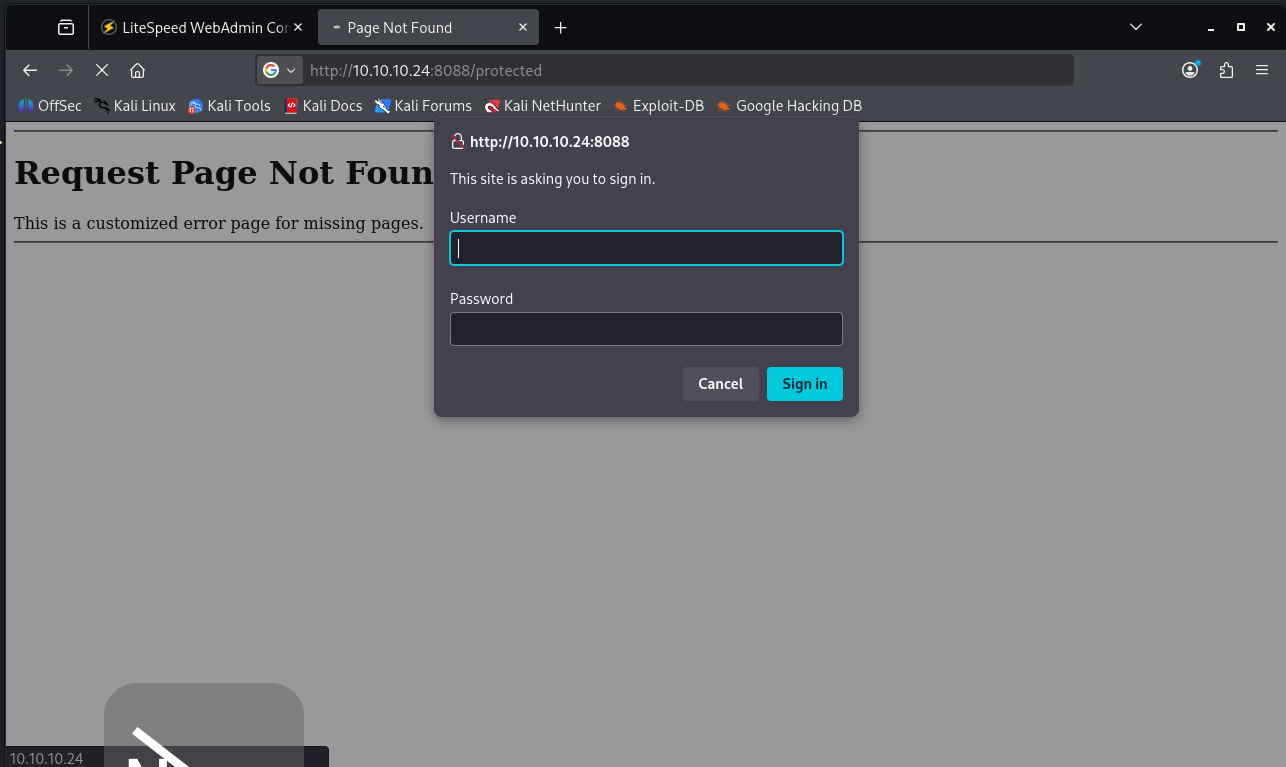Open the hamburger application menu

(1262, 70)
